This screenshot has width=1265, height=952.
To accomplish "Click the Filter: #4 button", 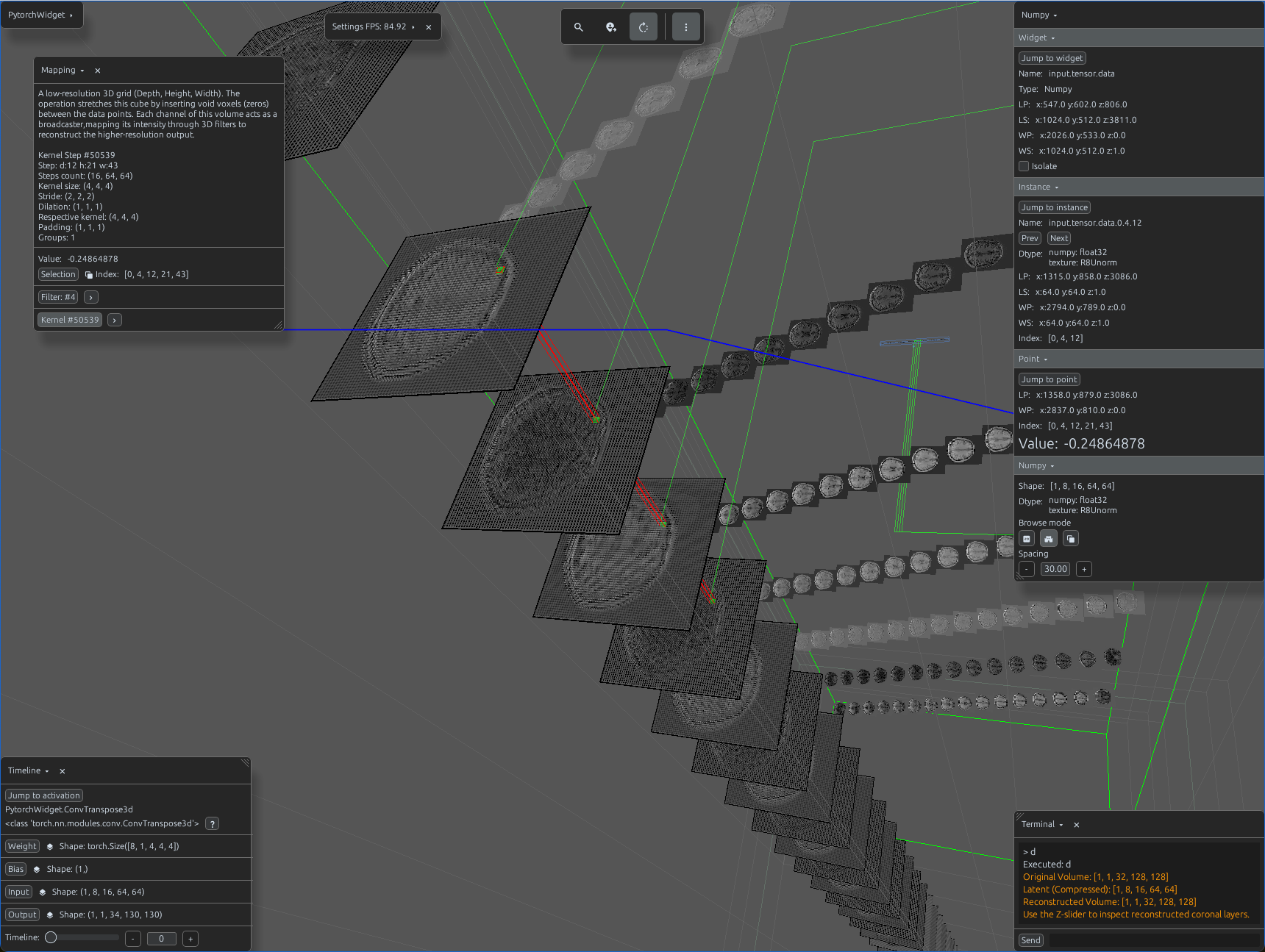I will tap(58, 297).
